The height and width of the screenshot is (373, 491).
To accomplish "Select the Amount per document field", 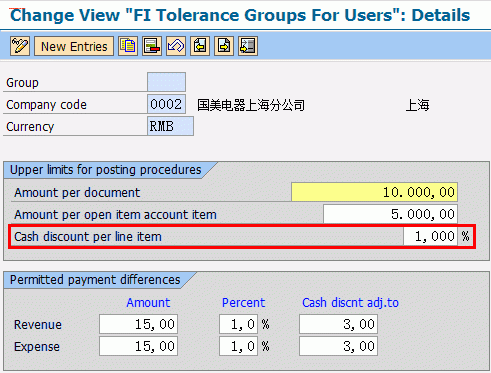I will [x=374, y=192].
